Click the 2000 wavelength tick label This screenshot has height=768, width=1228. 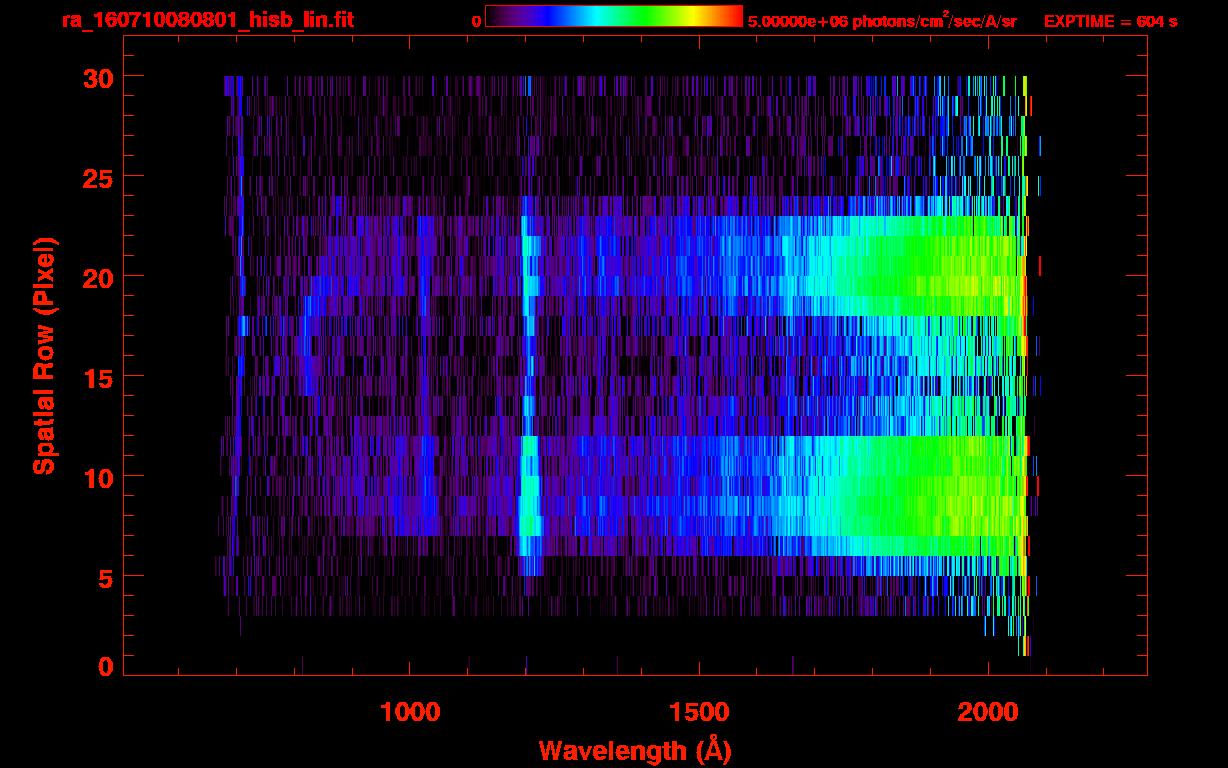tap(987, 711)
